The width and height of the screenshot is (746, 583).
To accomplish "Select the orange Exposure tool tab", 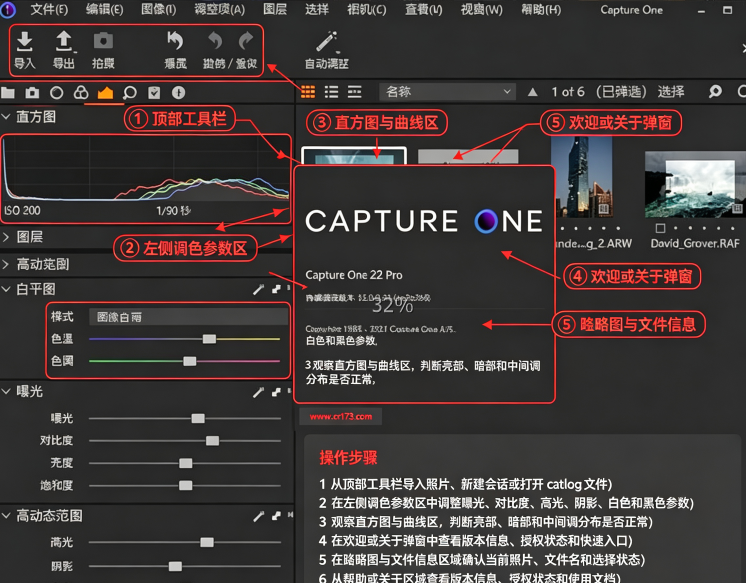I will point(105,92).
